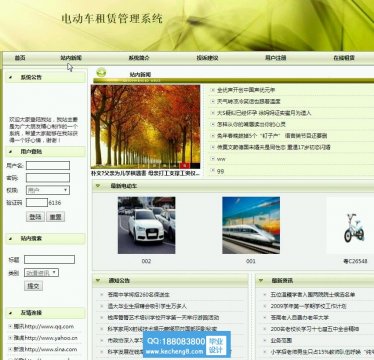Open the 投诉建议 navigation item
The width and height of the screenshot is (374, 360).
(x=207, y=58)
